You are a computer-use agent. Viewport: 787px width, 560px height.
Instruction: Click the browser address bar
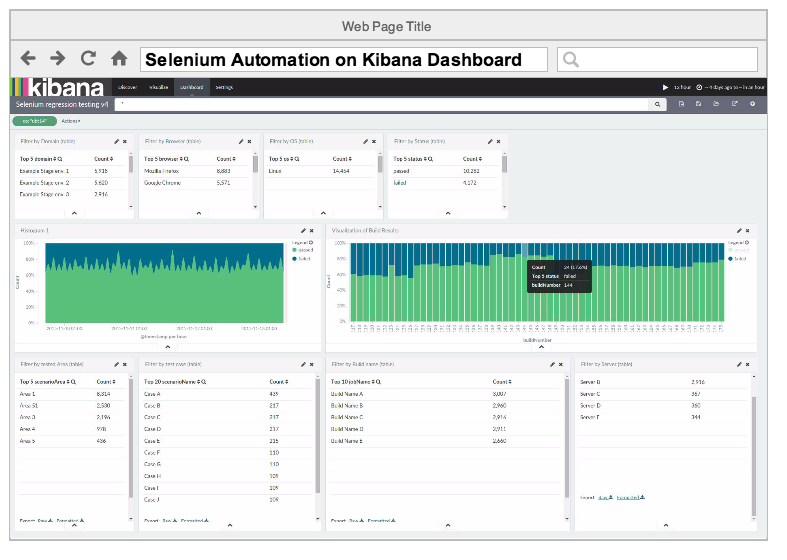point(344,60)
